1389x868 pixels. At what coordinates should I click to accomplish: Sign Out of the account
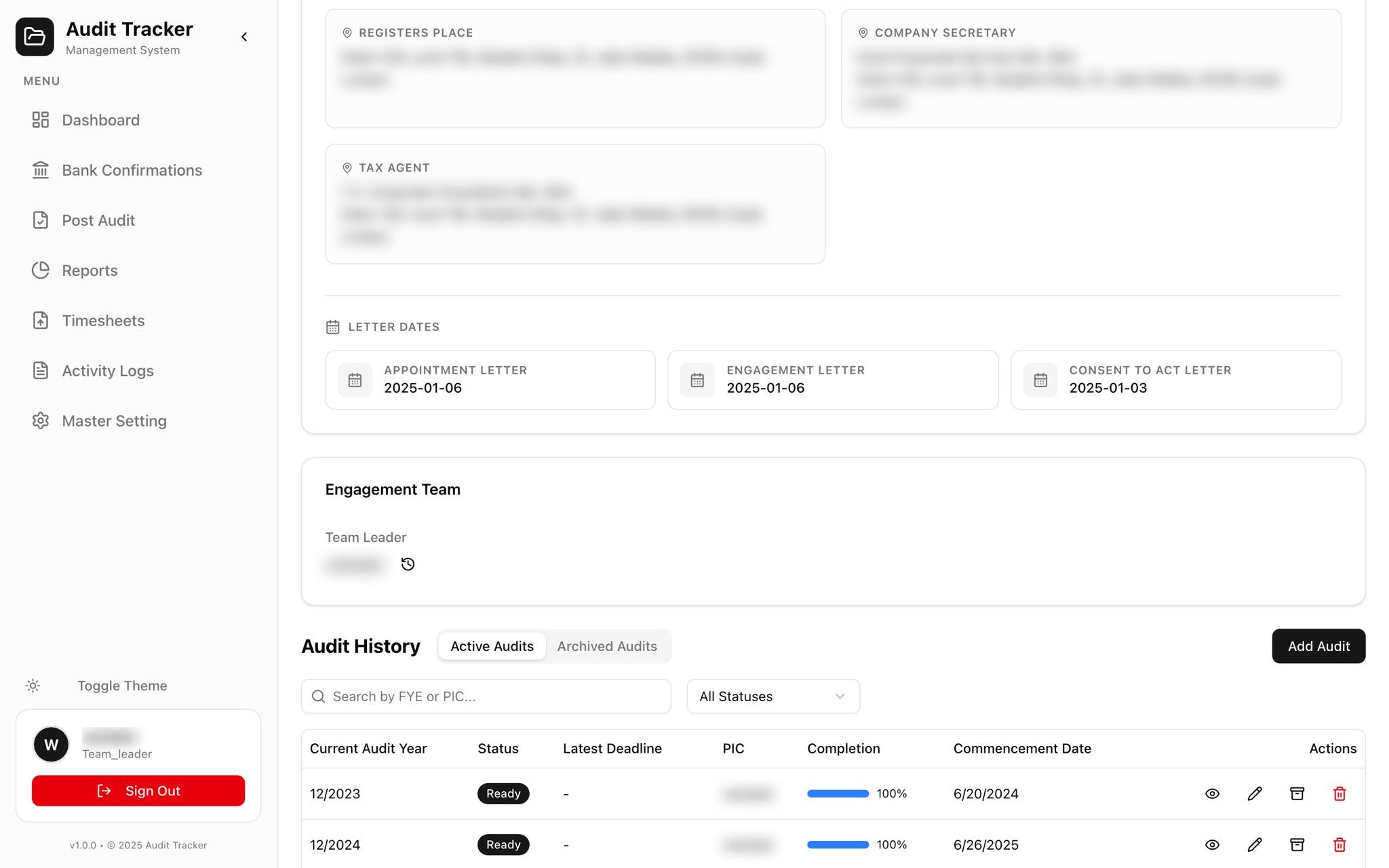pyautogui.click(x=138, y=791)
